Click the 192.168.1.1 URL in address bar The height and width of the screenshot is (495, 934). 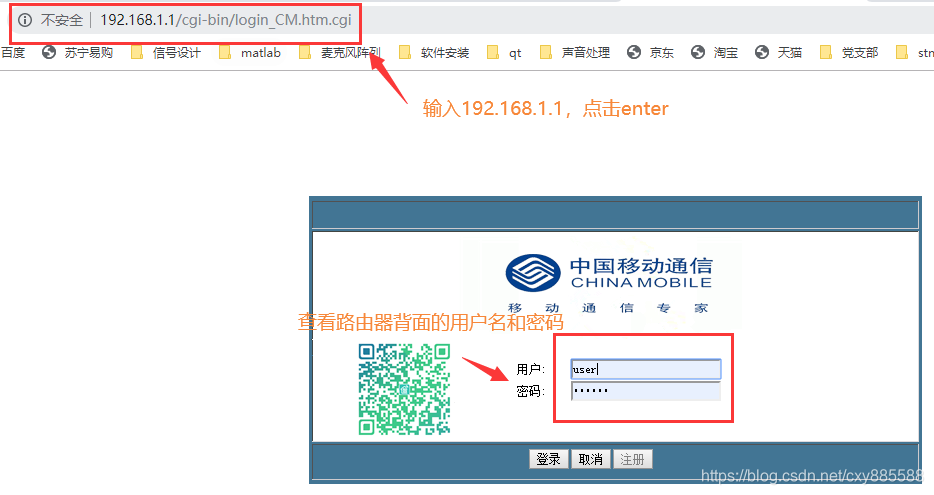[x=226, y=20]
